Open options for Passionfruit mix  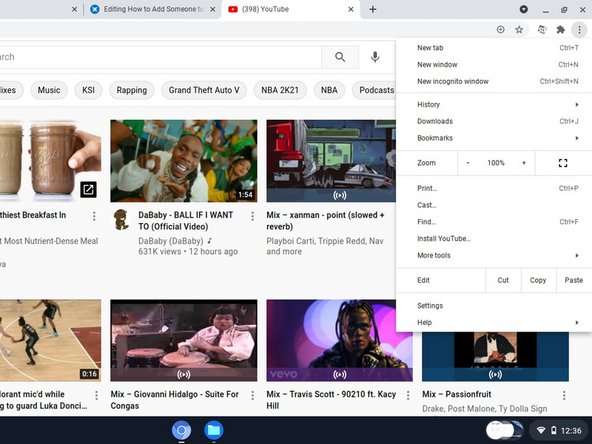564,395
